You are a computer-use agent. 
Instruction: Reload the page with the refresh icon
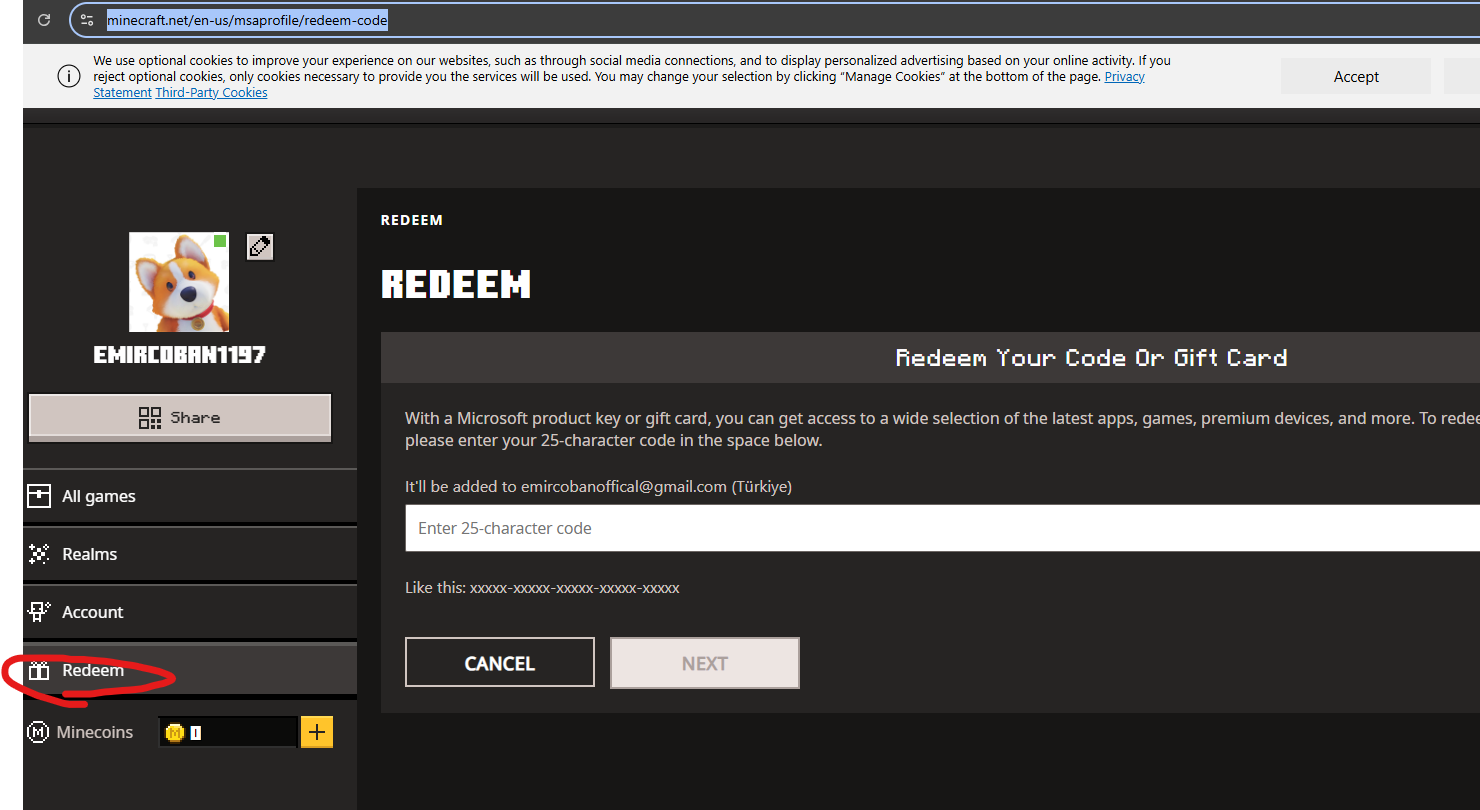[x=43, y=20]
